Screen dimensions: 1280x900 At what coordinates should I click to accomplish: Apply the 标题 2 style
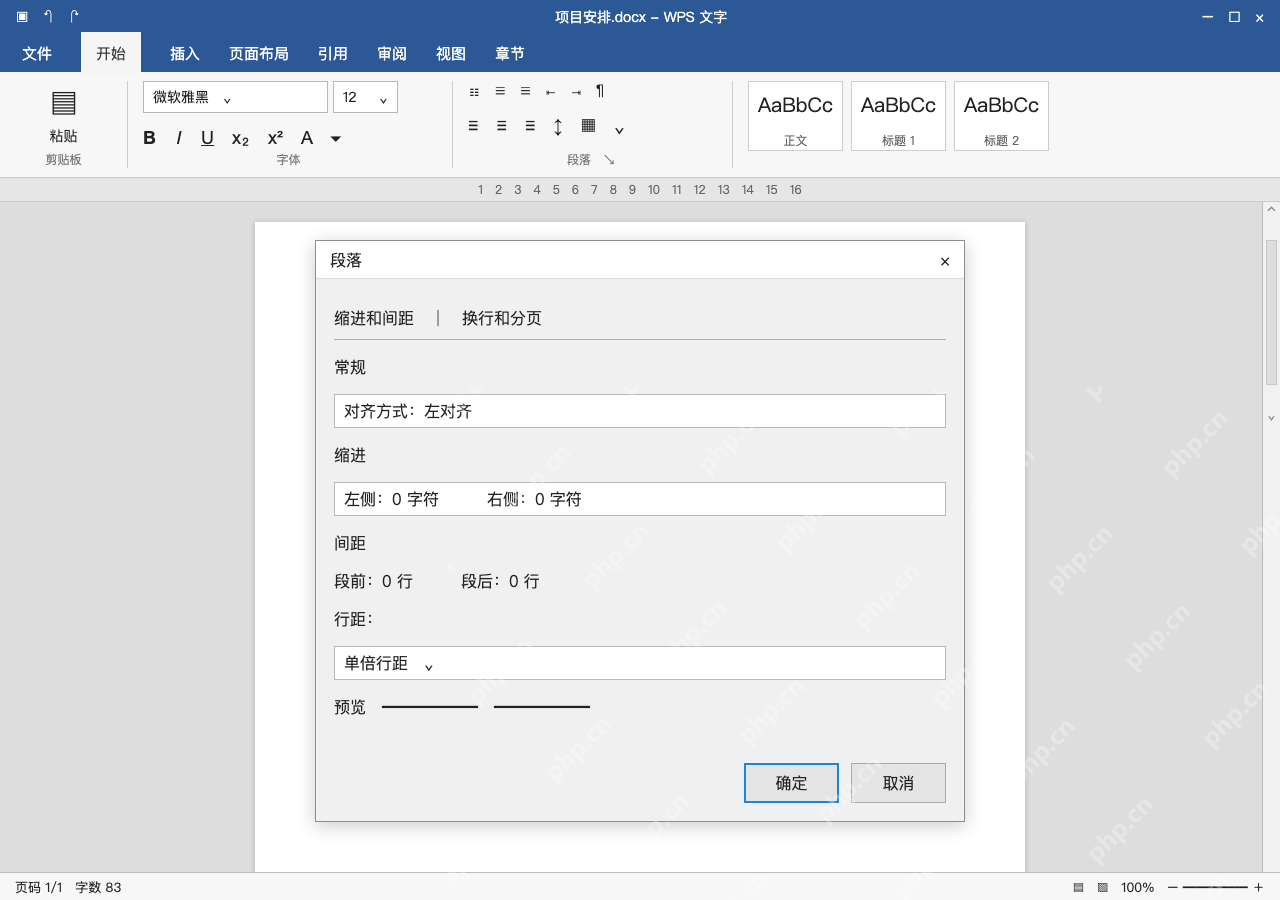click(1001, 116)
